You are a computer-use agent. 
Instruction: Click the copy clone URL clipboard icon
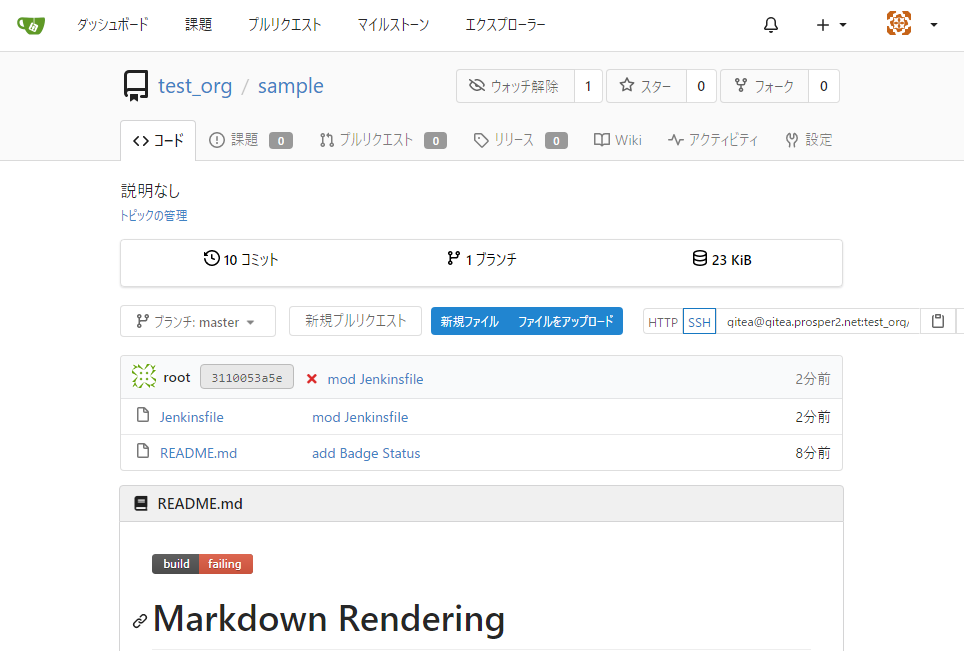[x=938, y=321]
